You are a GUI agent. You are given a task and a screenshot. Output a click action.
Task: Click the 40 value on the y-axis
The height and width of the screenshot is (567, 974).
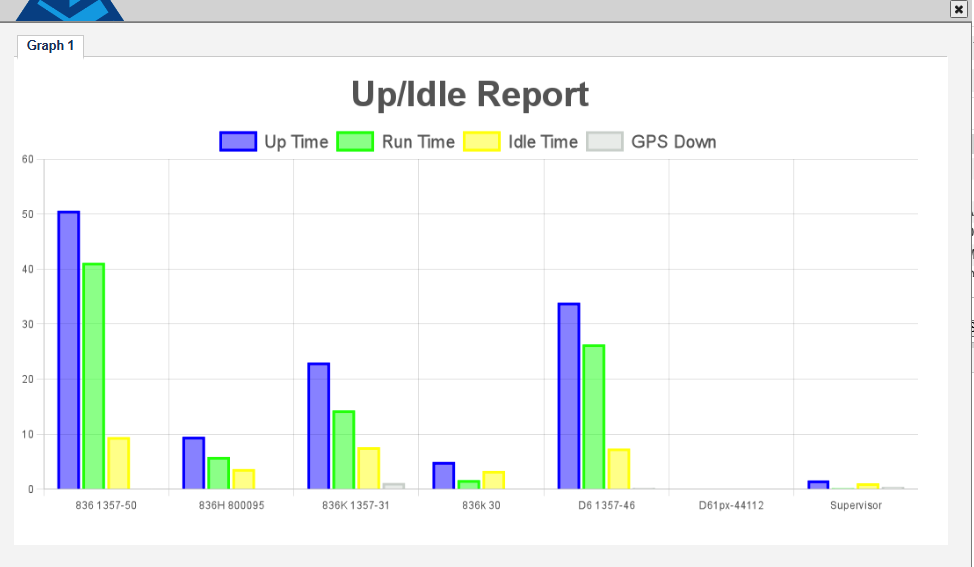(x=28, y=270)
